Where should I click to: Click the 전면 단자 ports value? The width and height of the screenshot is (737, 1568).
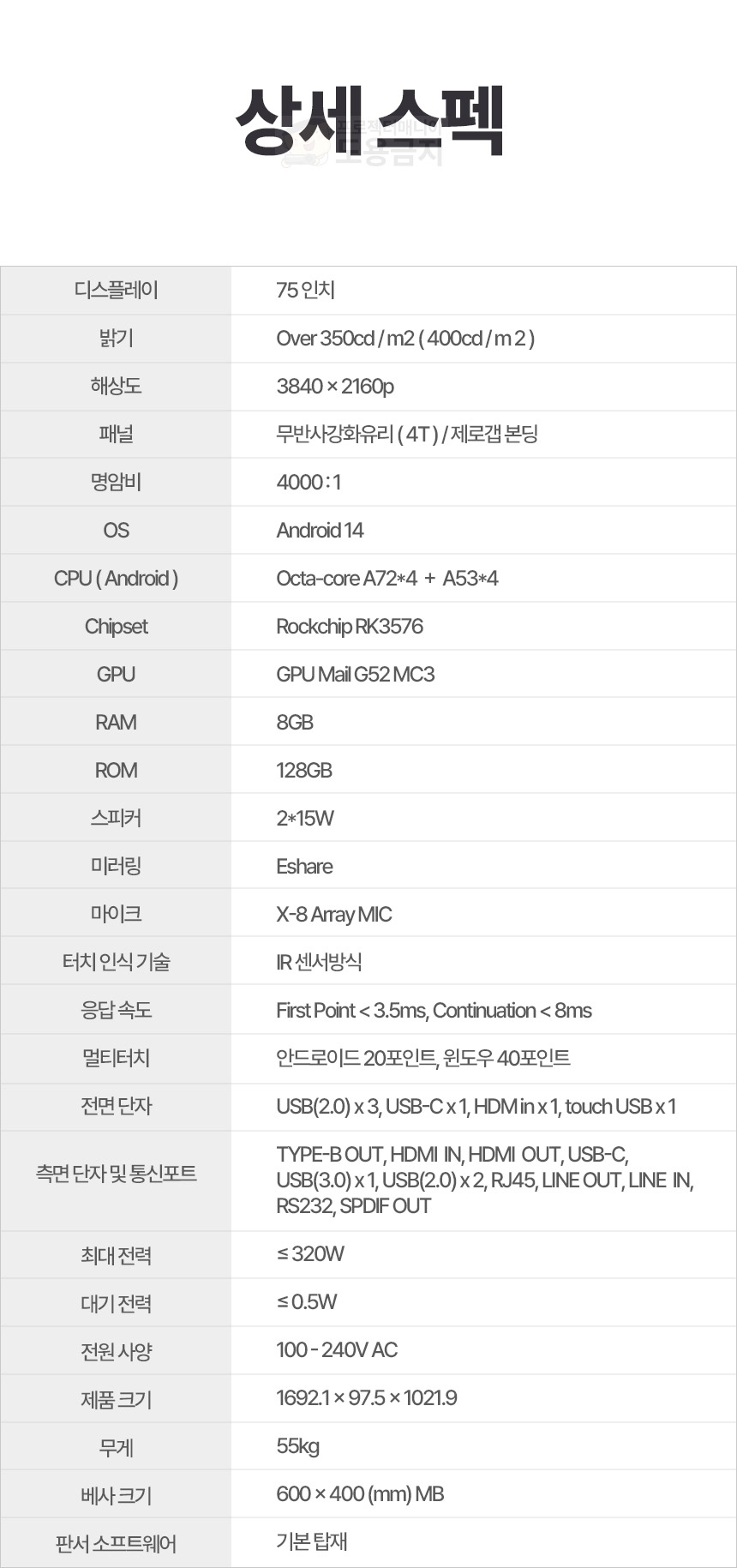pos(476,1107)
